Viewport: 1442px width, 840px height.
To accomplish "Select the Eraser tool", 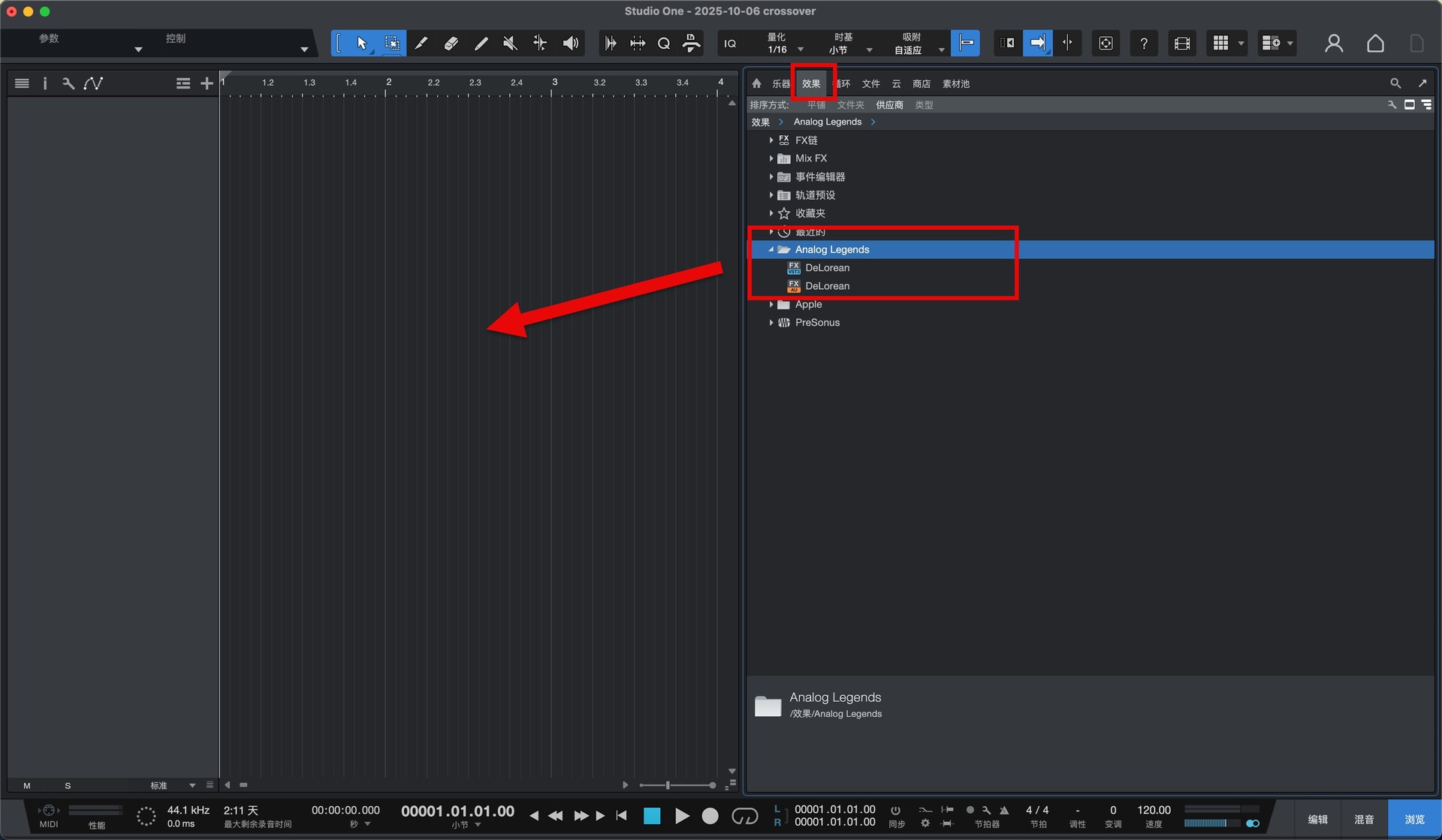I will click(451, 44).
